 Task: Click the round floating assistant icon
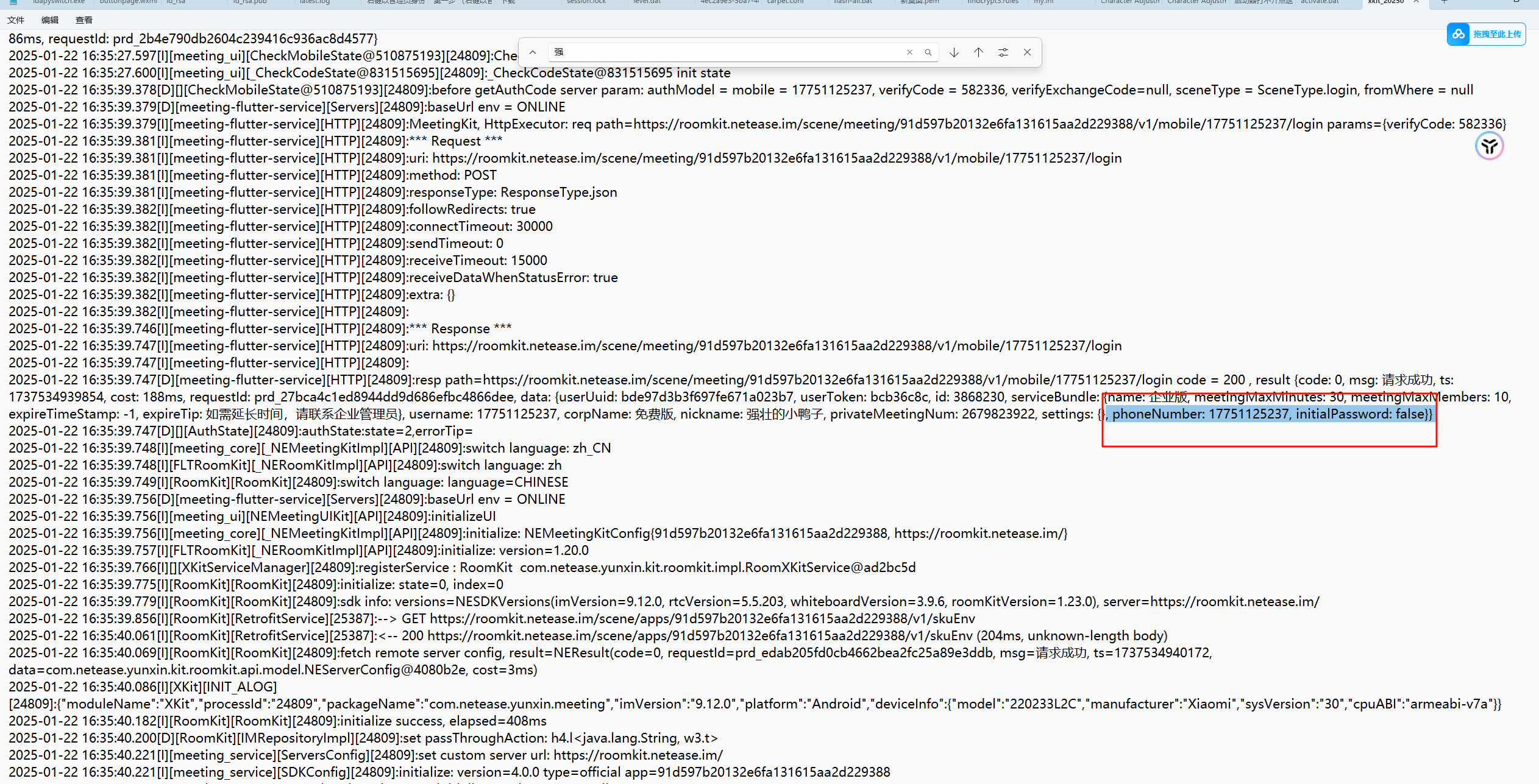click(1489, 146)
